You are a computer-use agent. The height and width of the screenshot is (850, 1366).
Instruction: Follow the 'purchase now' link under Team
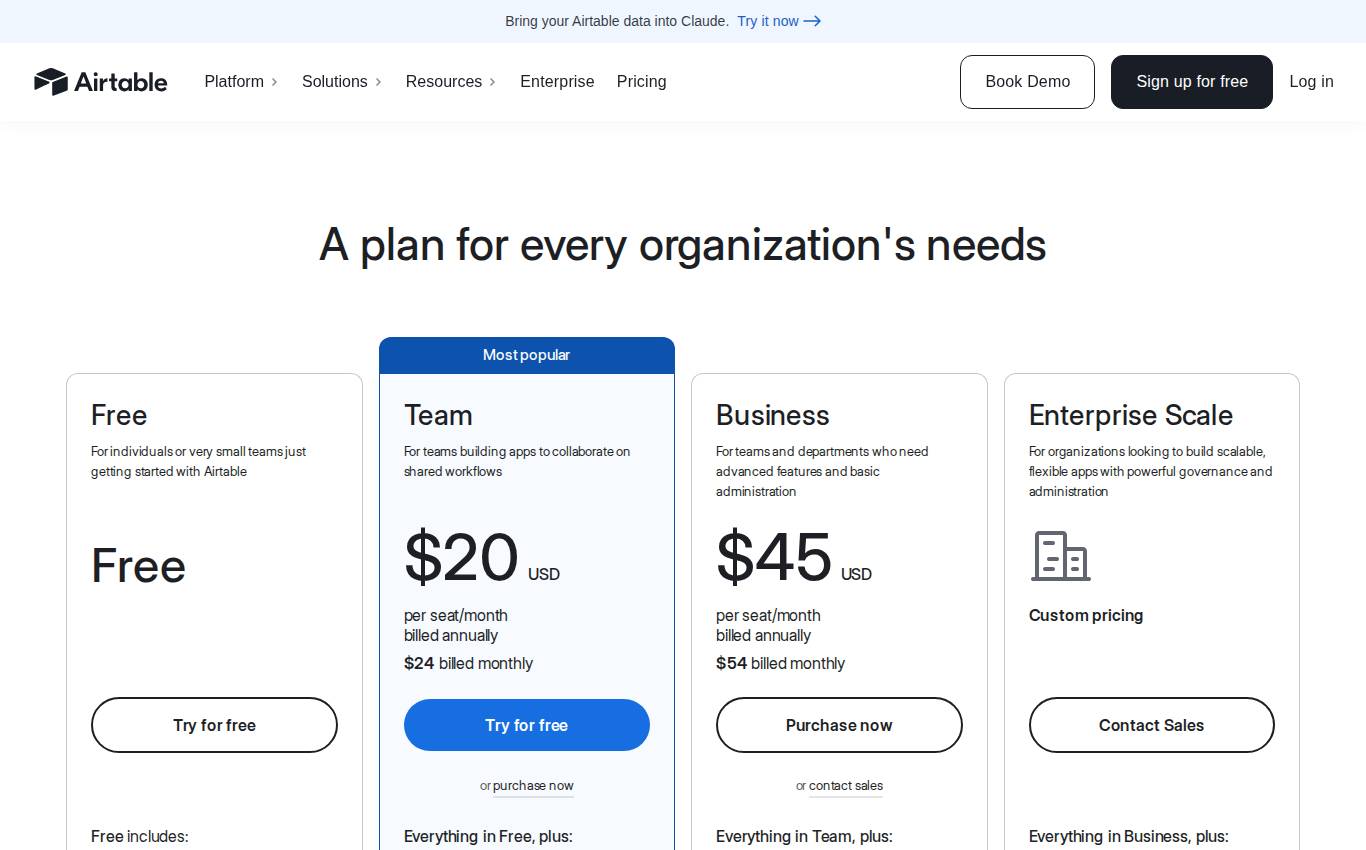[x=533, y=786]
